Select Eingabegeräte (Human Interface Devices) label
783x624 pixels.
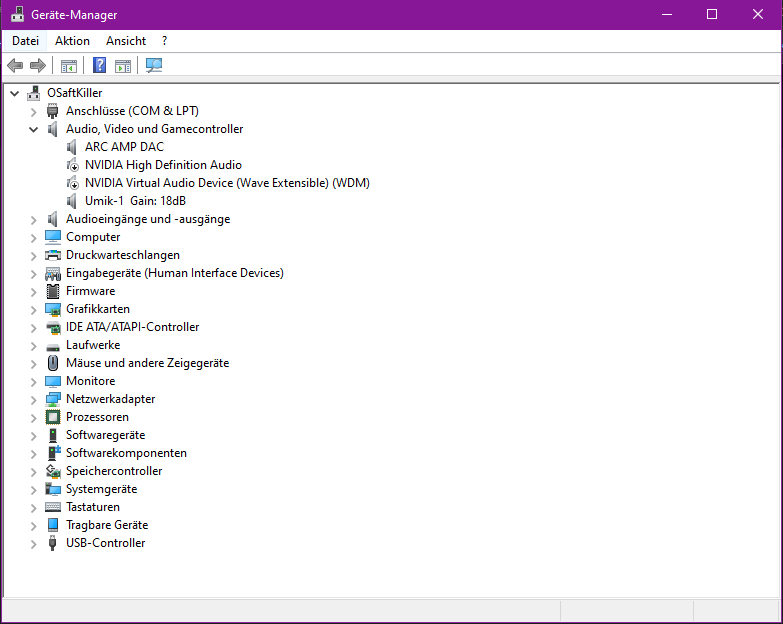coord(175,273)
